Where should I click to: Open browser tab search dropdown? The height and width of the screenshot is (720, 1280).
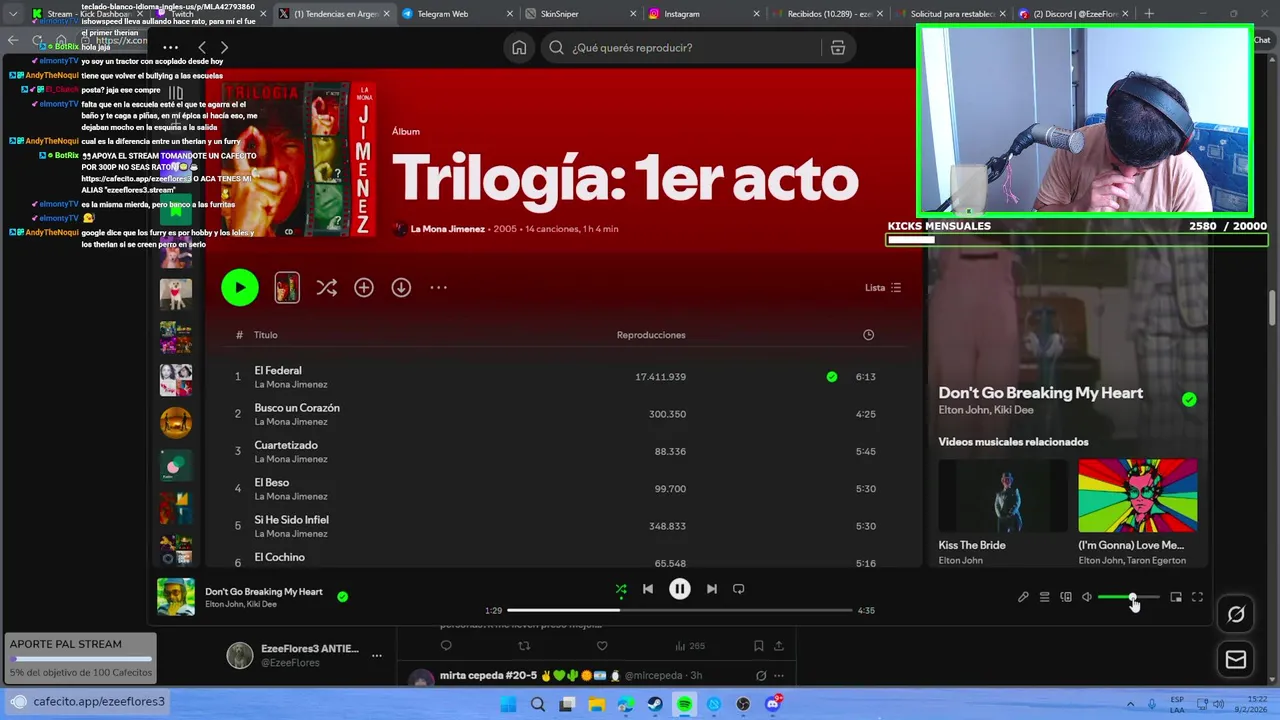pyautogui.click(x=12, y=14)
